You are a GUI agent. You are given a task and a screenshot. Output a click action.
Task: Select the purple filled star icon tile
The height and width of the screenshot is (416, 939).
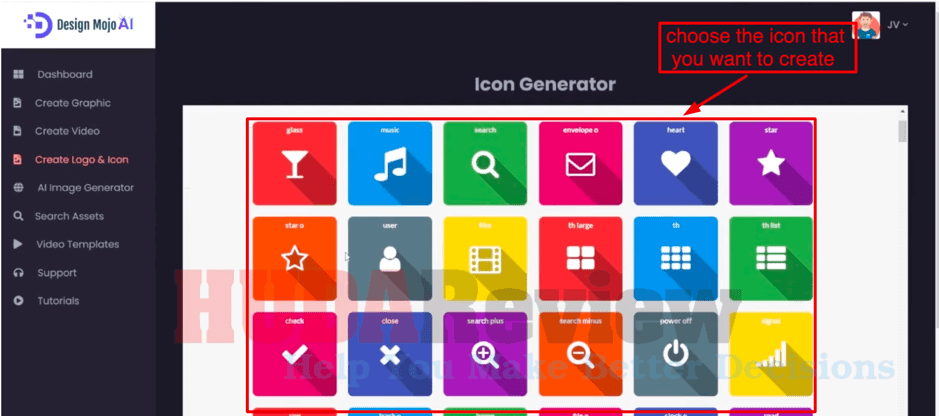pyautogui.click(x=771, y=163)
